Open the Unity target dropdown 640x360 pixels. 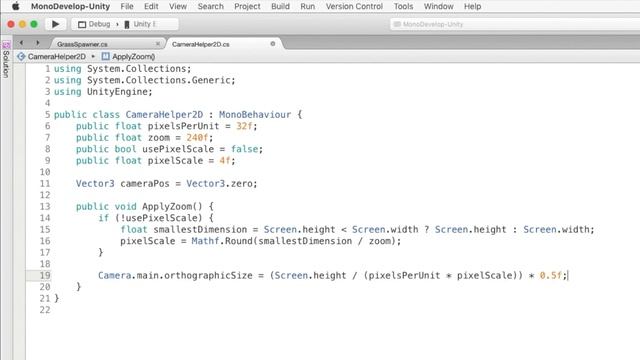click(x=140, y=24)
